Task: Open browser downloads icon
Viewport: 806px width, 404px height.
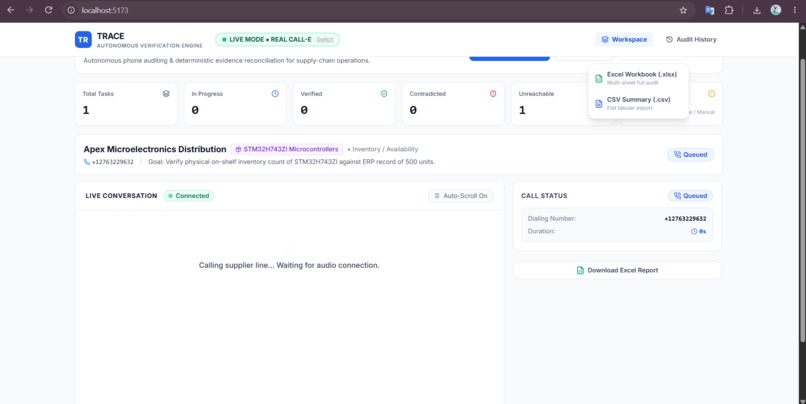Action: 757,10
